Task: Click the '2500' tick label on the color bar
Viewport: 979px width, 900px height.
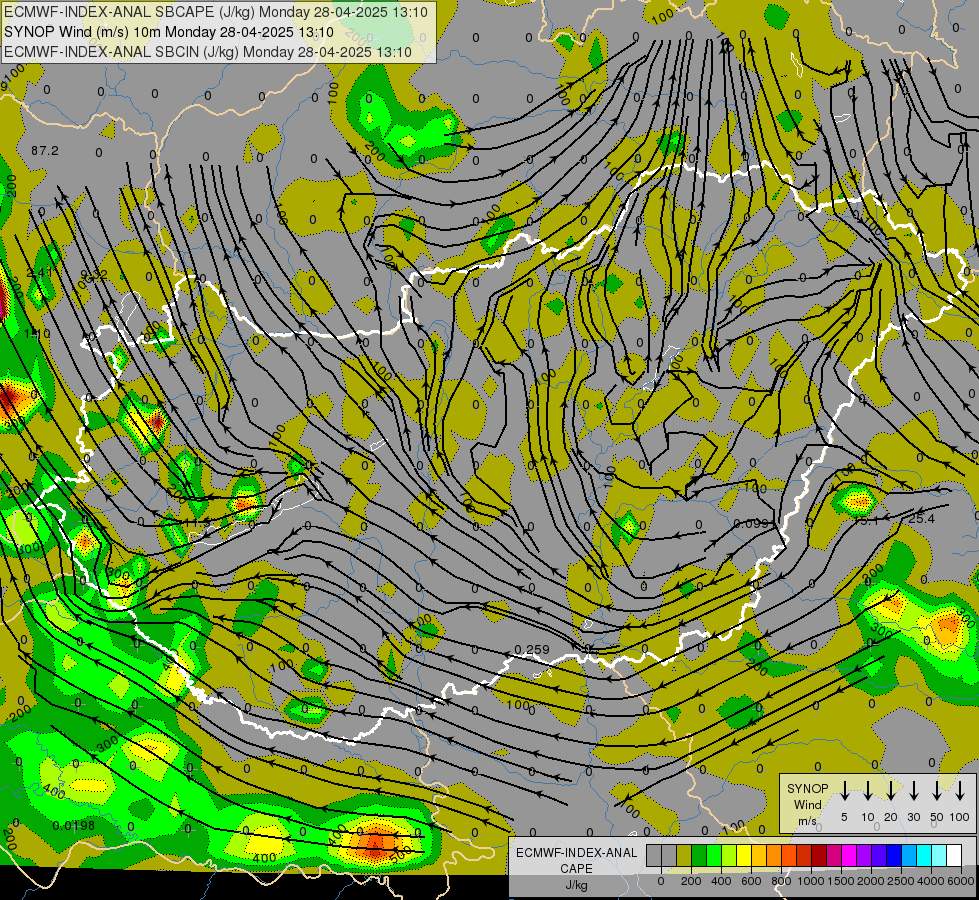Action: point(901,881)
